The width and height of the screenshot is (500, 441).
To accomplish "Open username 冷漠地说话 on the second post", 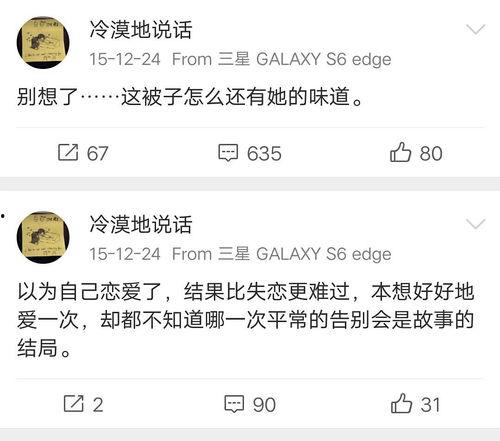I will pos(141,224).
